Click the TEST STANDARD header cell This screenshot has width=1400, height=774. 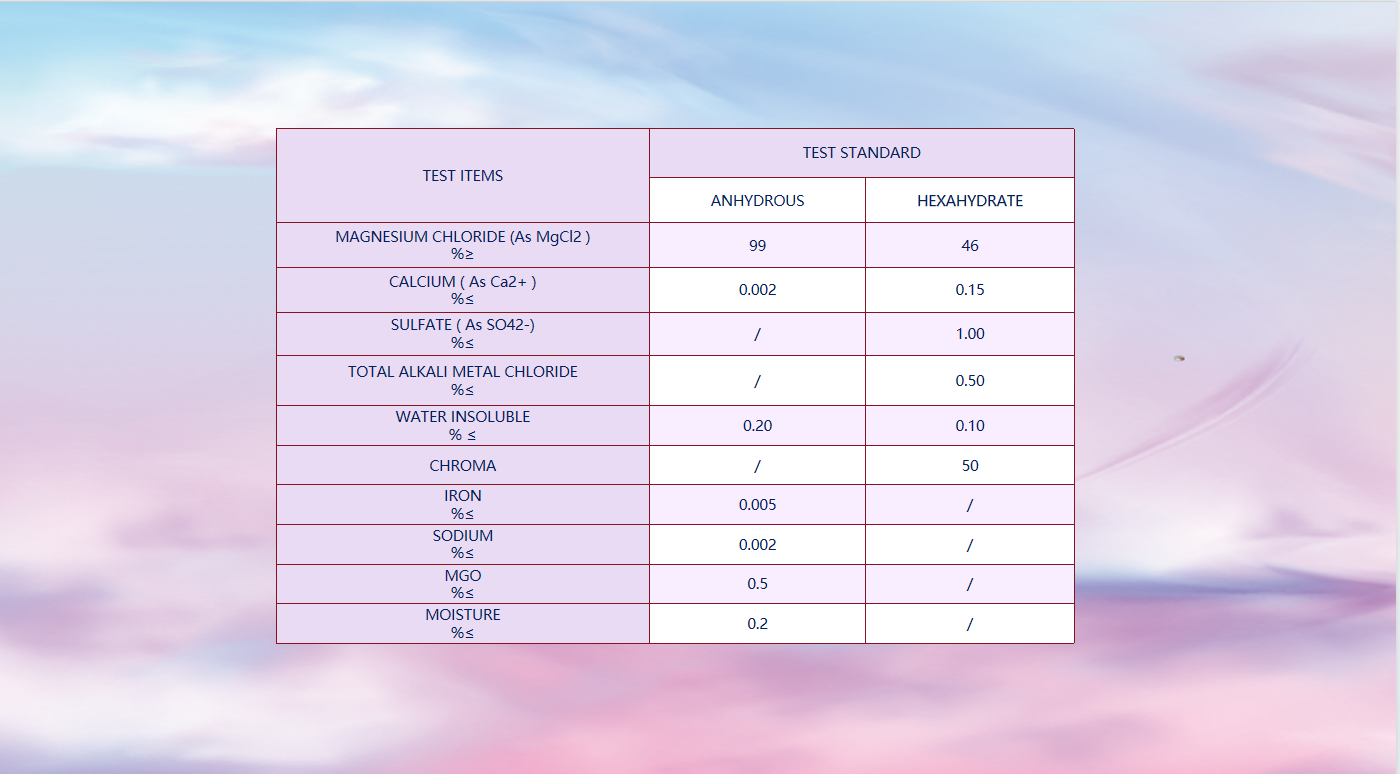[x=861, y=153]
